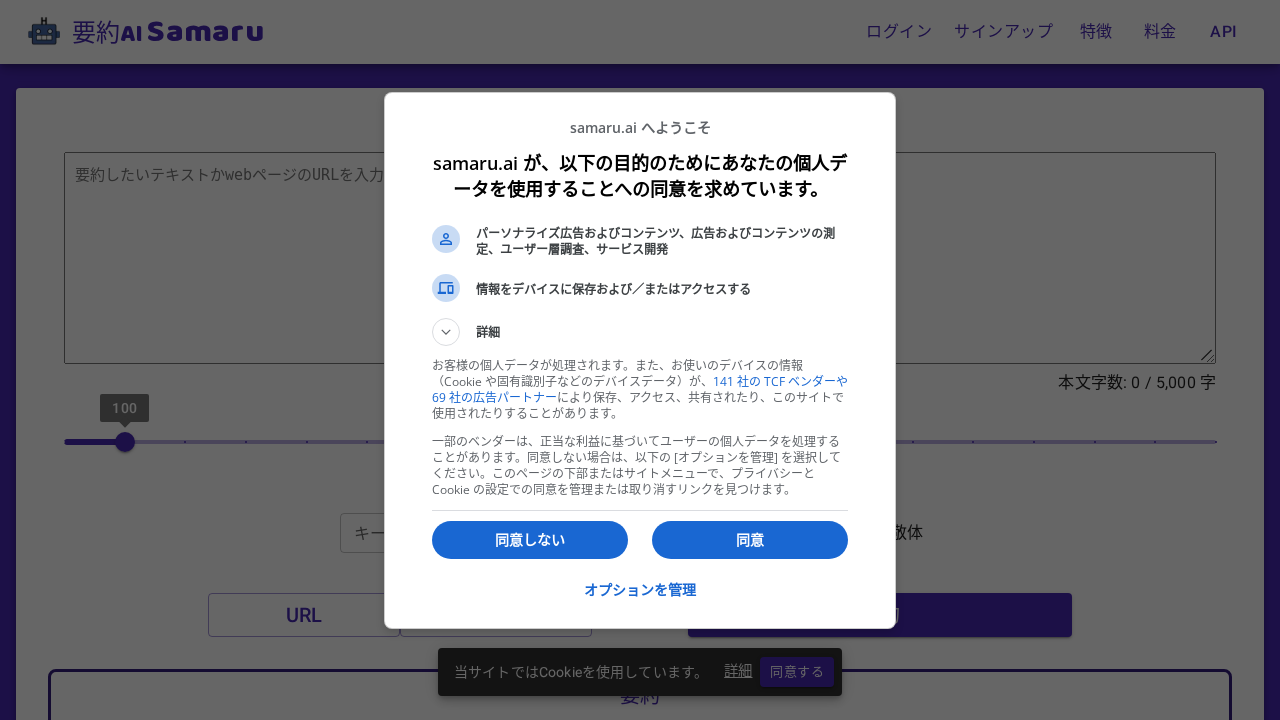Open the サインアップ page from the navigation
The height and width of the screenshot is (720, 1280).
coord(1002,31)
